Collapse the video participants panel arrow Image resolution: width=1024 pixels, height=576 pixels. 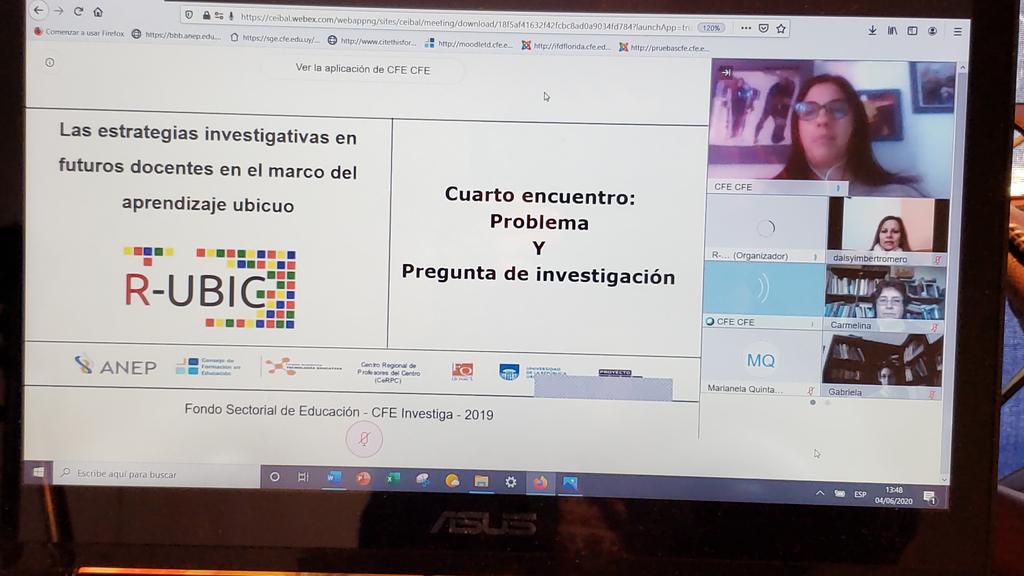pyautogui.click(x=726, y=72)
